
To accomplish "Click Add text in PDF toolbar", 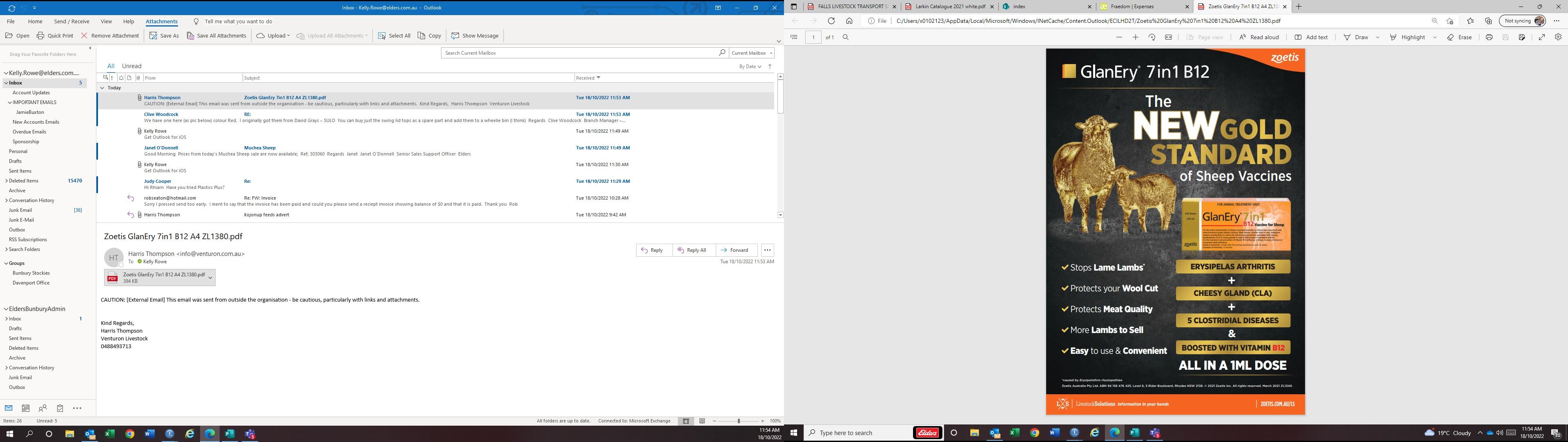I will (1311, 37).
